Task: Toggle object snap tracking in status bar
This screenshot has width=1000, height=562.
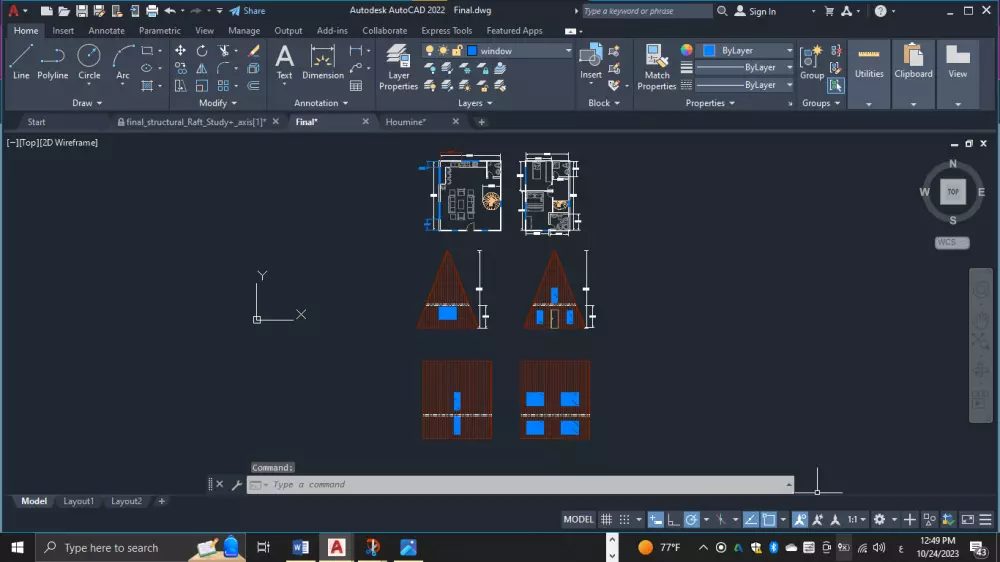Action: (751, 519)
